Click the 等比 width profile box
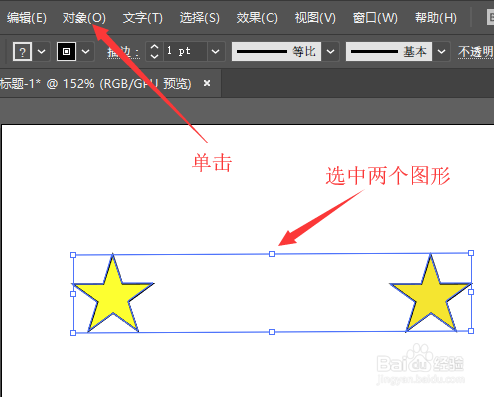This screenshot has width=494, height=397. click(276, 51)
